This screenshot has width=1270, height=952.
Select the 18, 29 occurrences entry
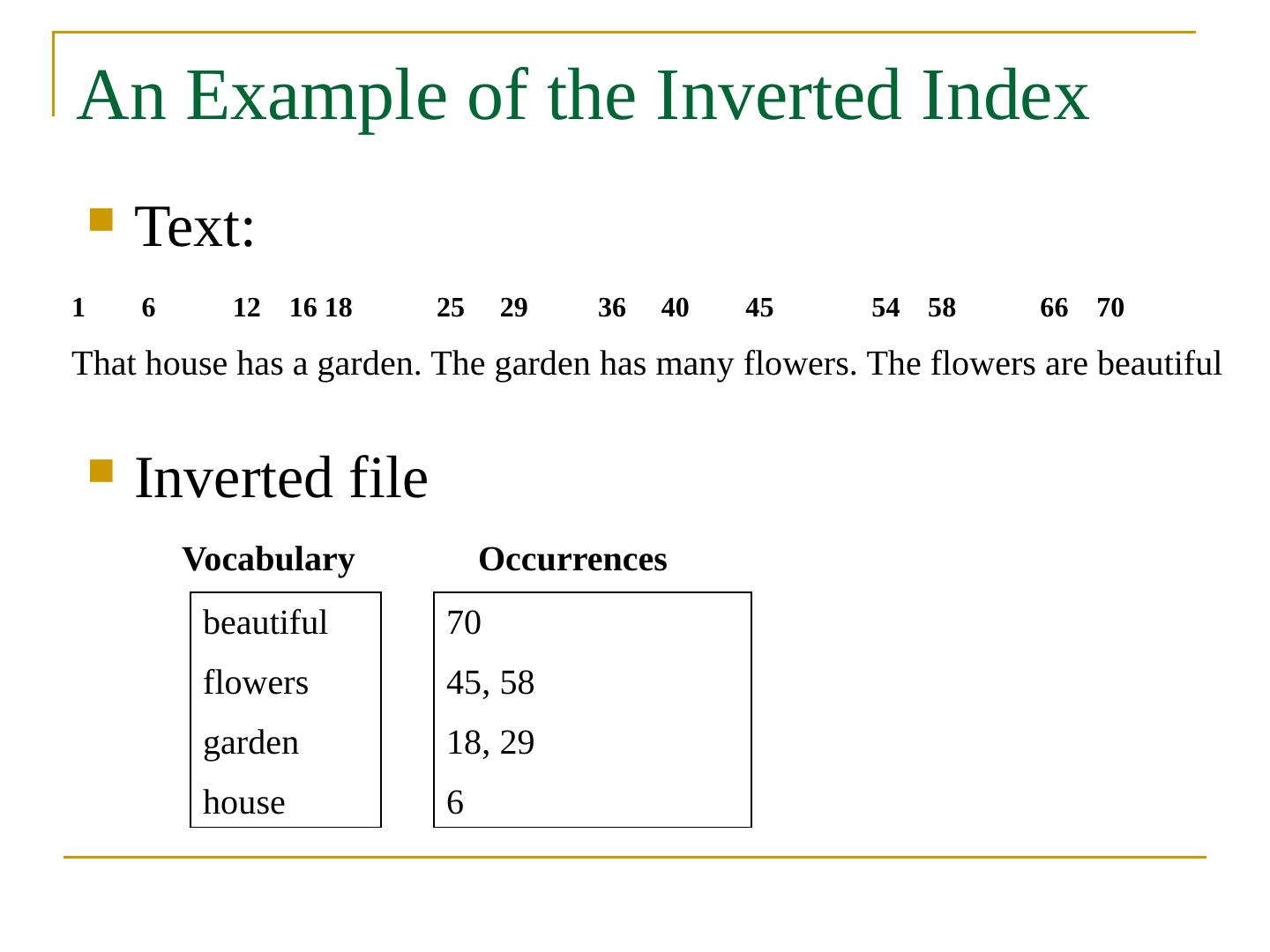click(x=490, y=743)
